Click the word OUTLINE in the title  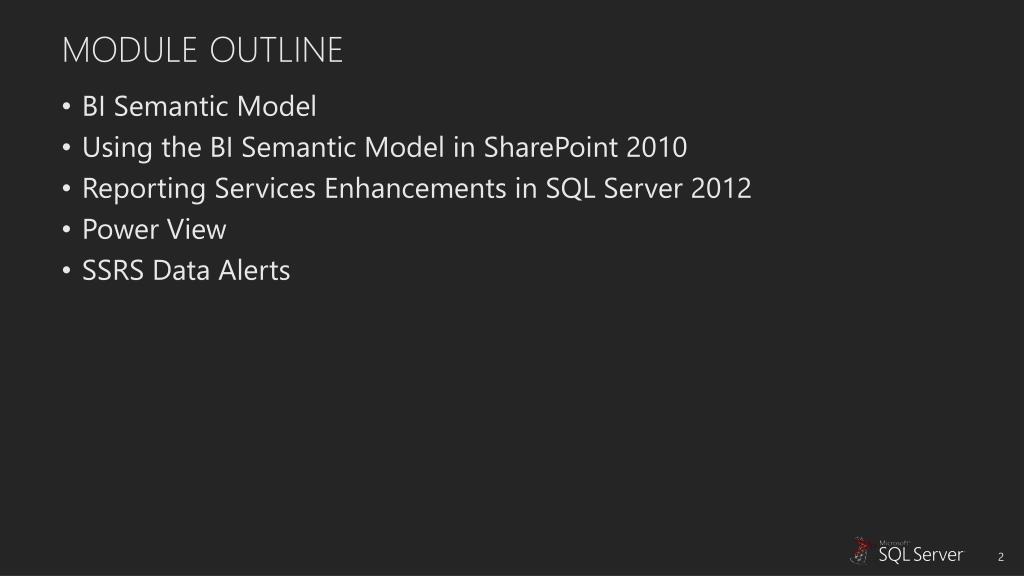276,50
